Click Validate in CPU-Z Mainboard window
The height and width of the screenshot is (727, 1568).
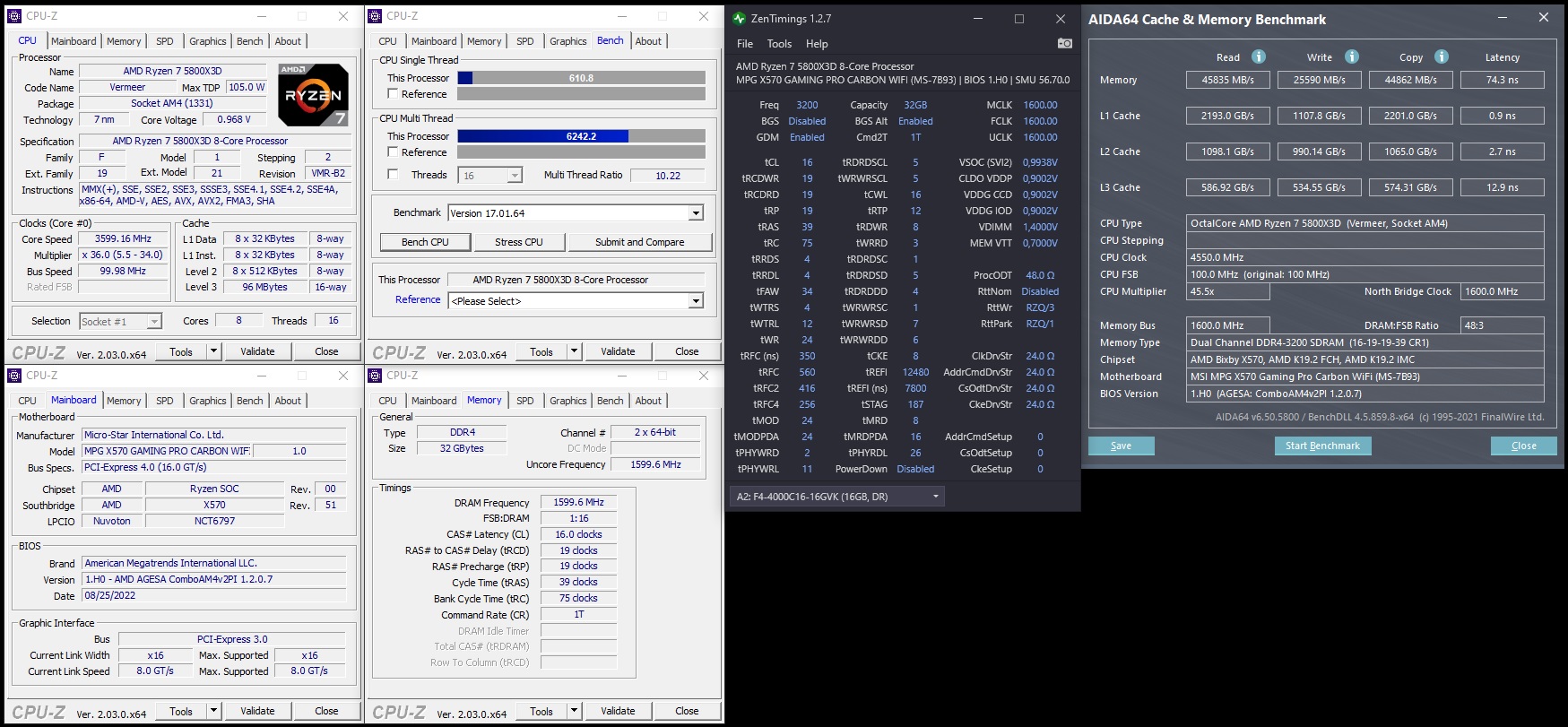point(257,711)
